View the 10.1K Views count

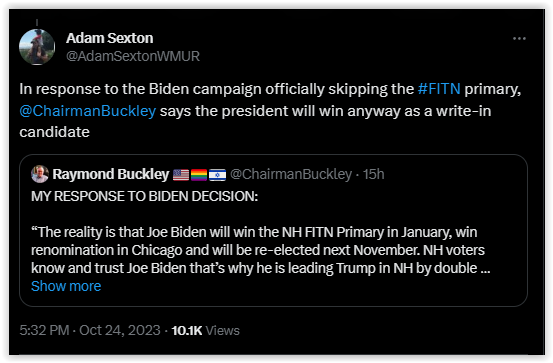(x=205, y=331)
